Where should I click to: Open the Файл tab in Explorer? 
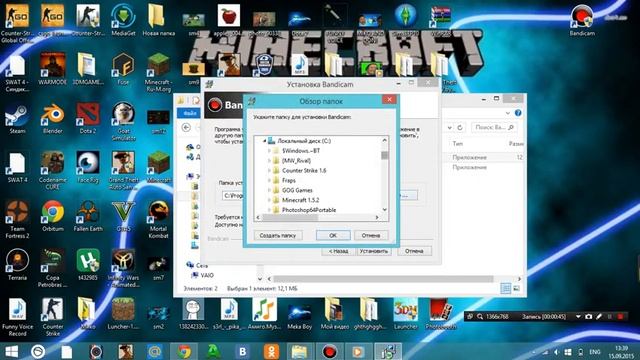(189, 113)
